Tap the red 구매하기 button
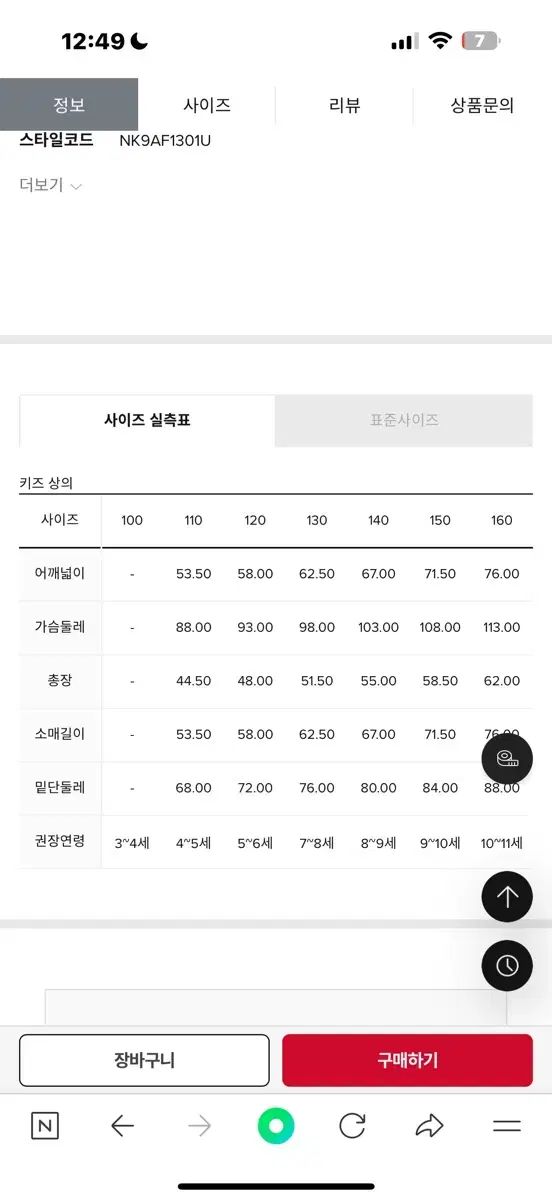Viewport: 552px width, 1200px height. pyautogui.click(x=407, y=1060)
